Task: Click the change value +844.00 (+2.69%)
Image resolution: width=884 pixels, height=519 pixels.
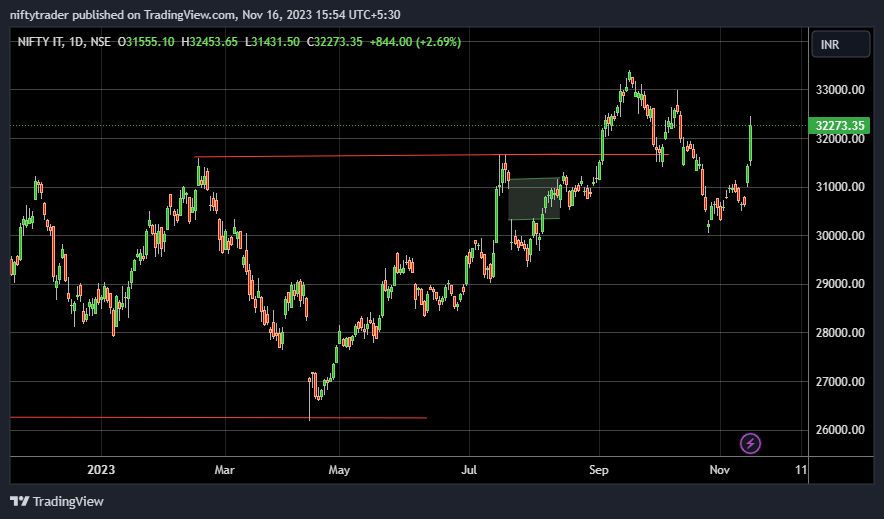Action: [415, 42]
